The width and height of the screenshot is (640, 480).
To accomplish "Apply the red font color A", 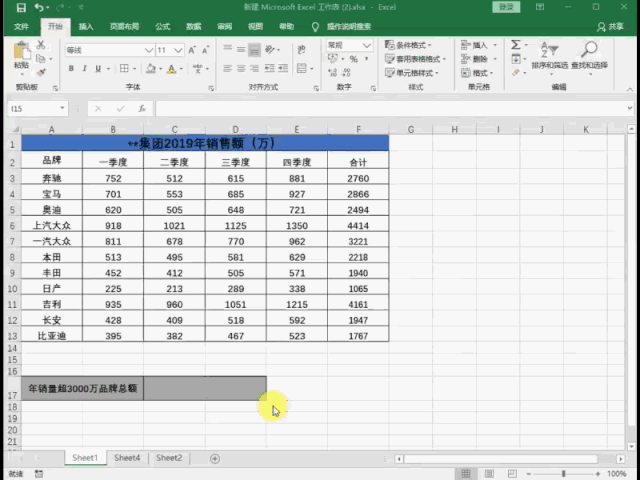I will click(171, 69).
